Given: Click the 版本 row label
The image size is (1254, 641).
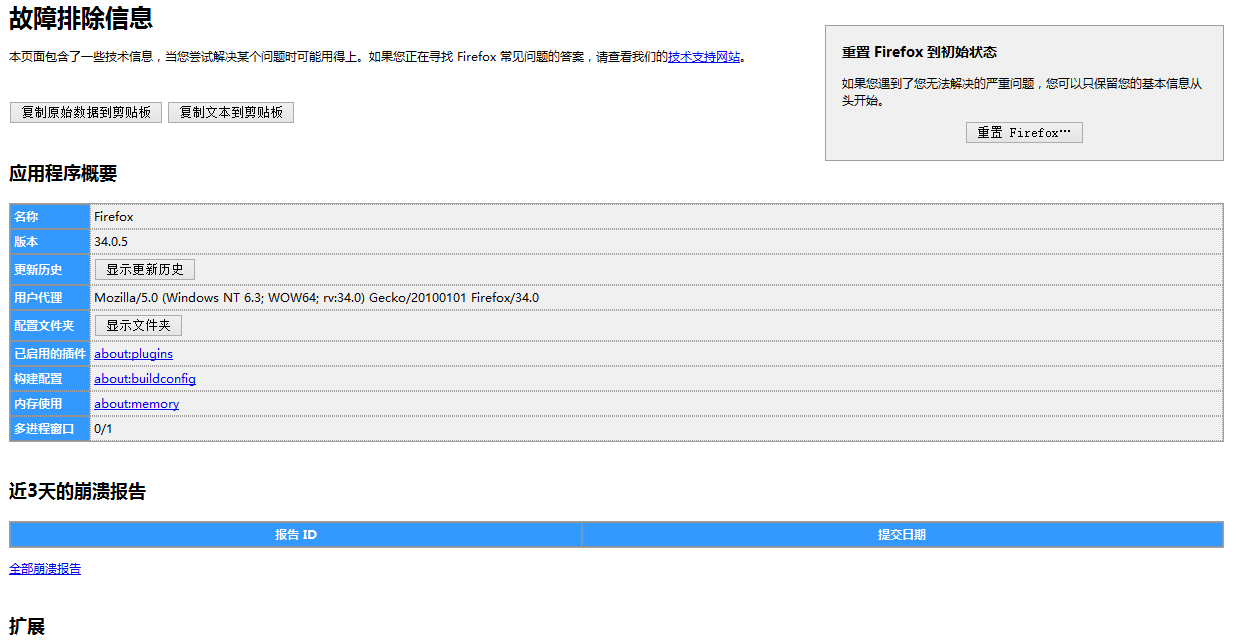Looking at the screenshot, I should pos(50,242).
